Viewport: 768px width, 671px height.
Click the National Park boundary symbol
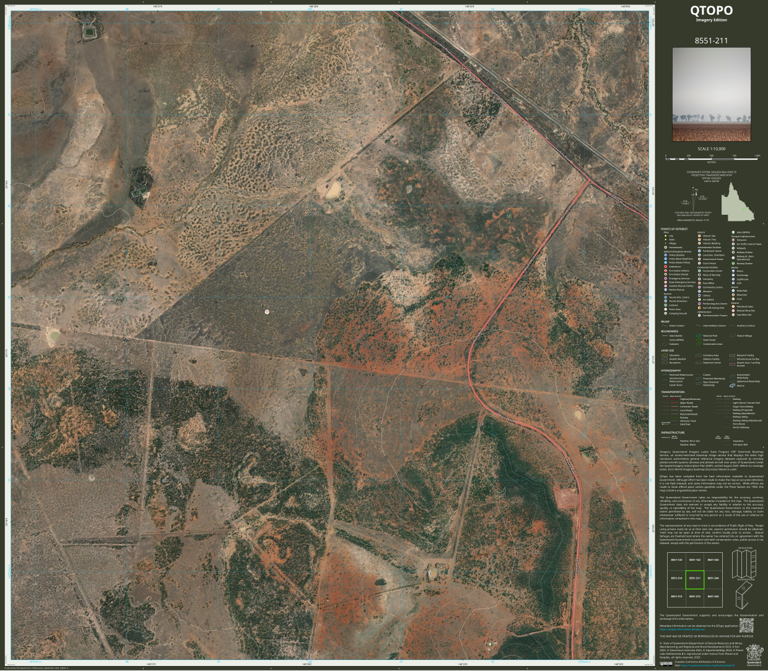pos(699,336)
